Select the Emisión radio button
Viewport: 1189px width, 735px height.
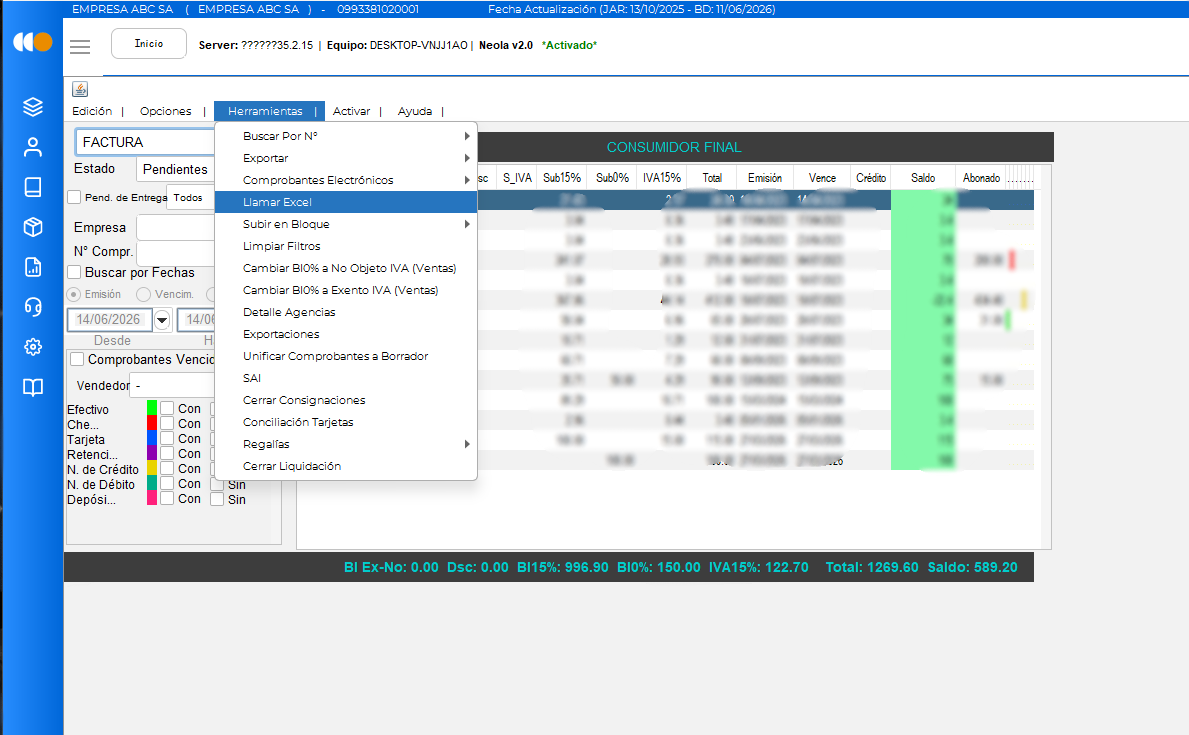74,294
